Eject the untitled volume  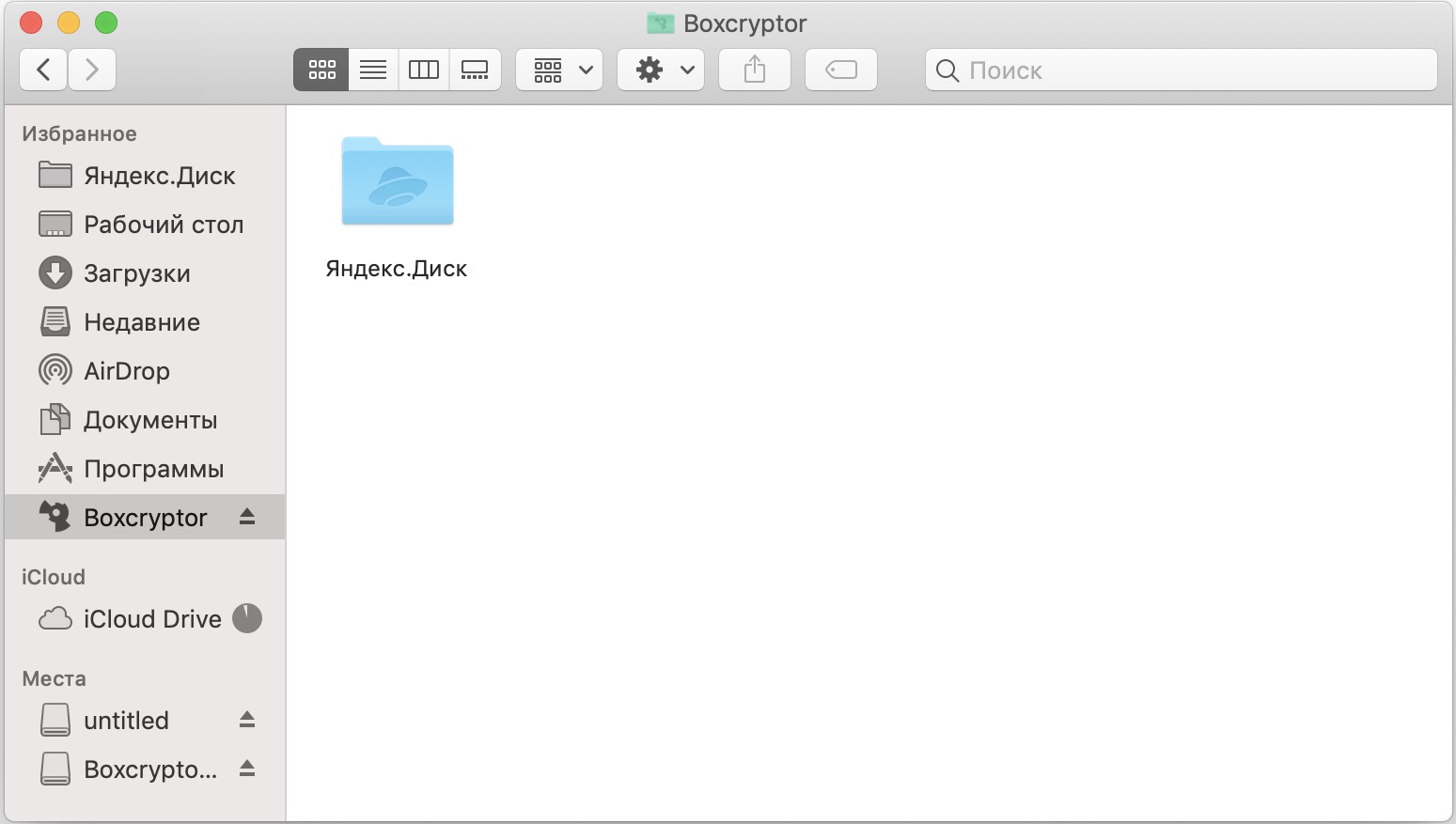pos(247,720)
